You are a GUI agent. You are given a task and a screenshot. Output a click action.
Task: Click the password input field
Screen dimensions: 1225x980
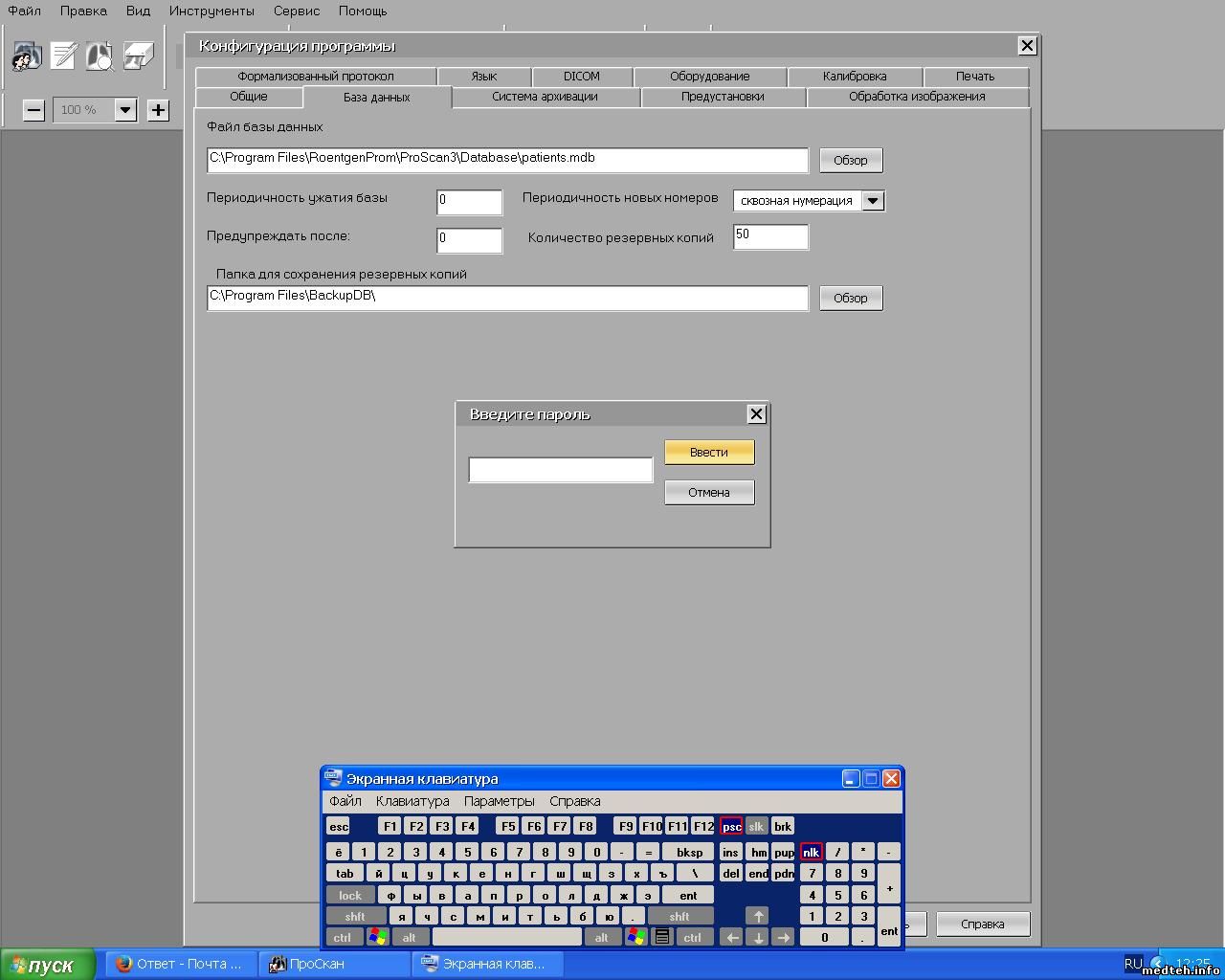click(x=561, y=470)
